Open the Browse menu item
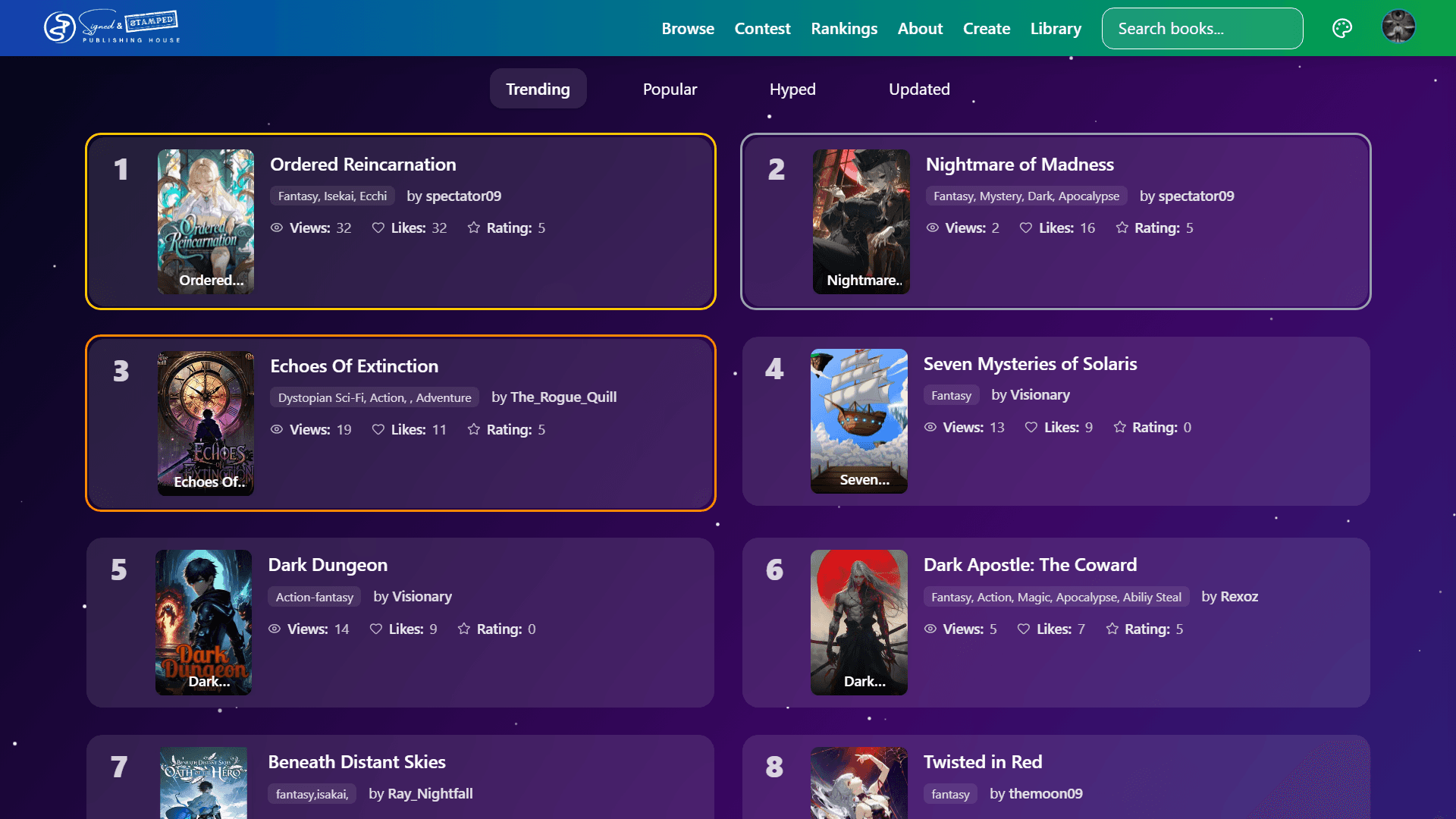 point(688,29)
